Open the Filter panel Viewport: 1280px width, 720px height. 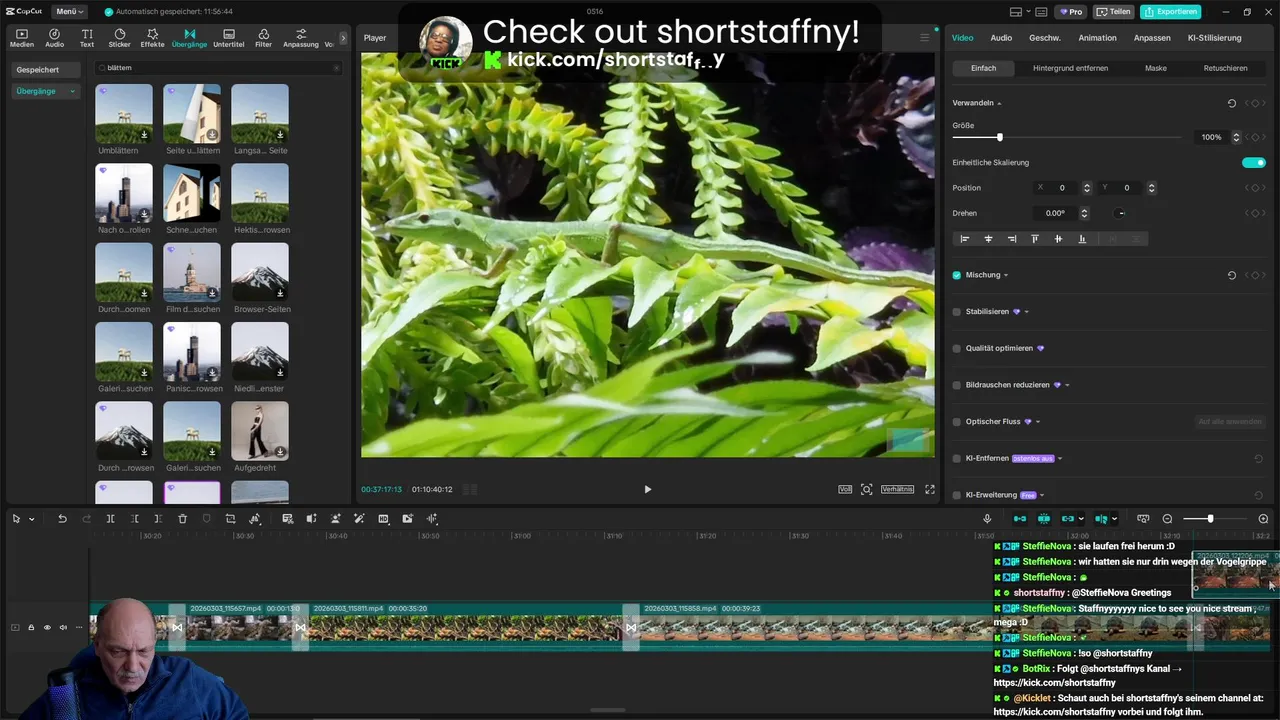pos(263,38)
